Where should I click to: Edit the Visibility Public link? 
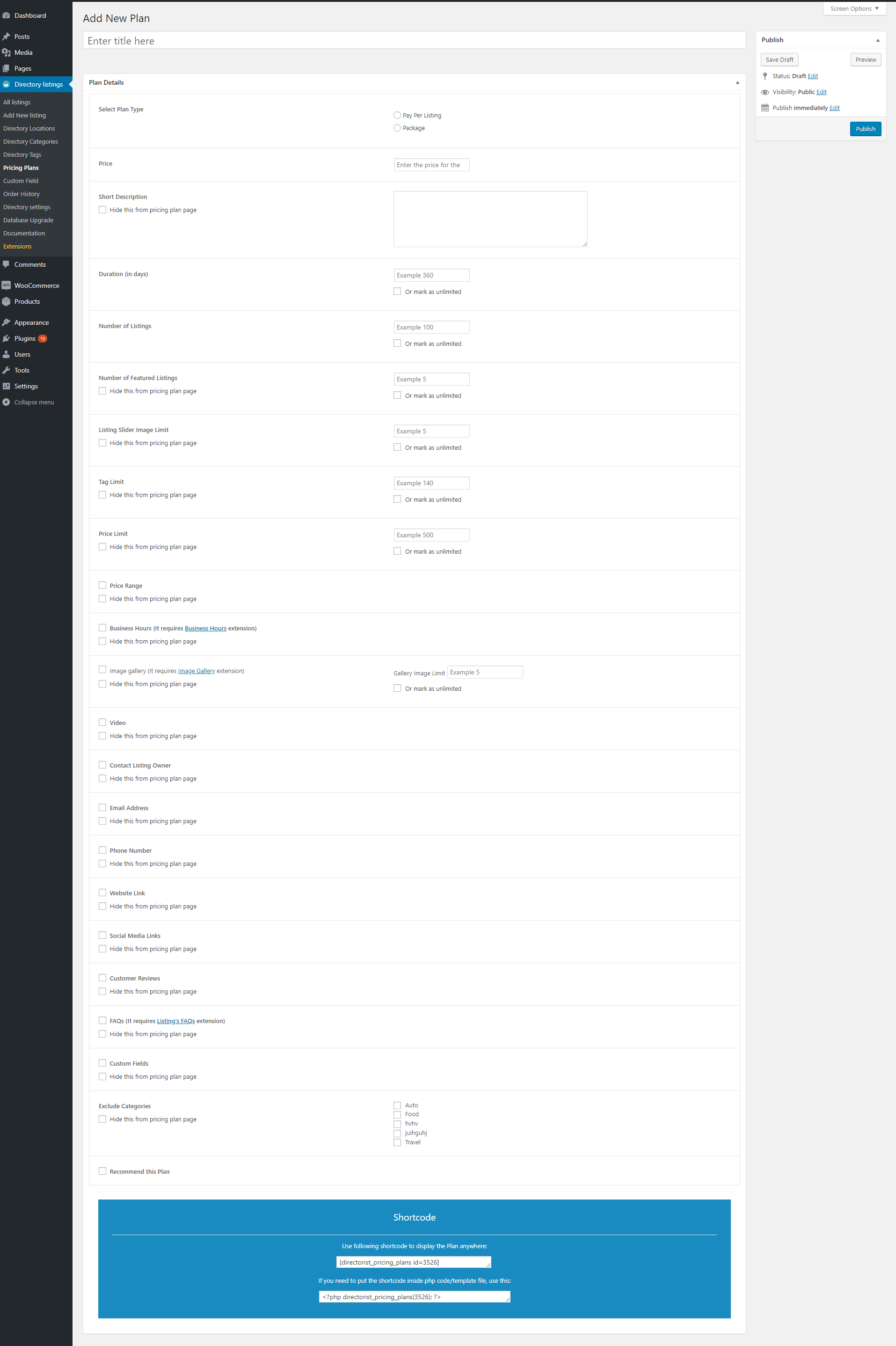[x=821, y=92]
